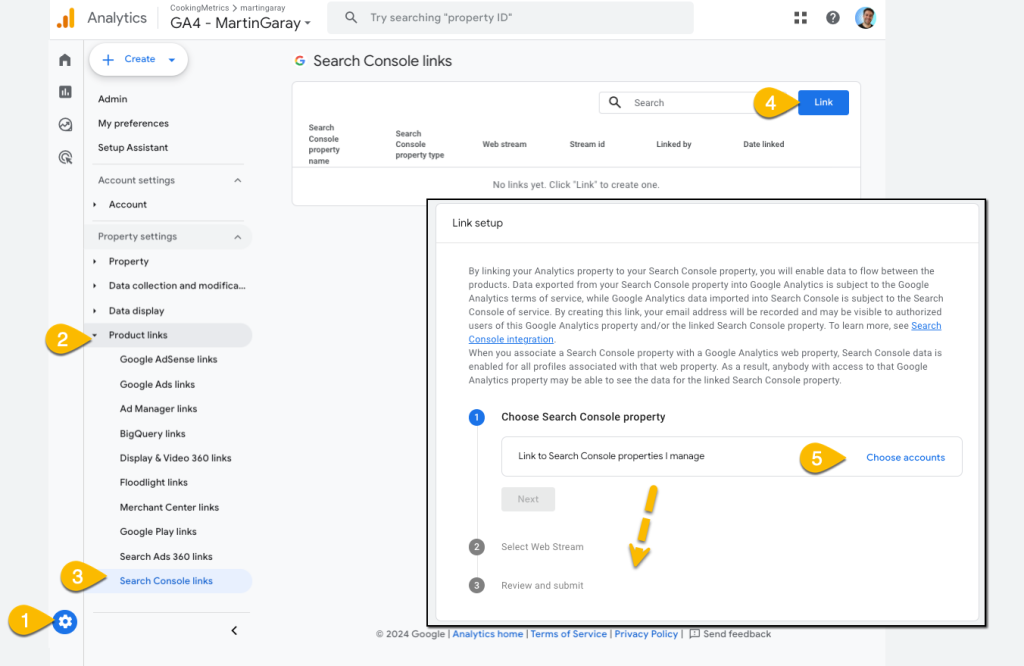Open Admin gear icon at bottom left

(65, 622)
